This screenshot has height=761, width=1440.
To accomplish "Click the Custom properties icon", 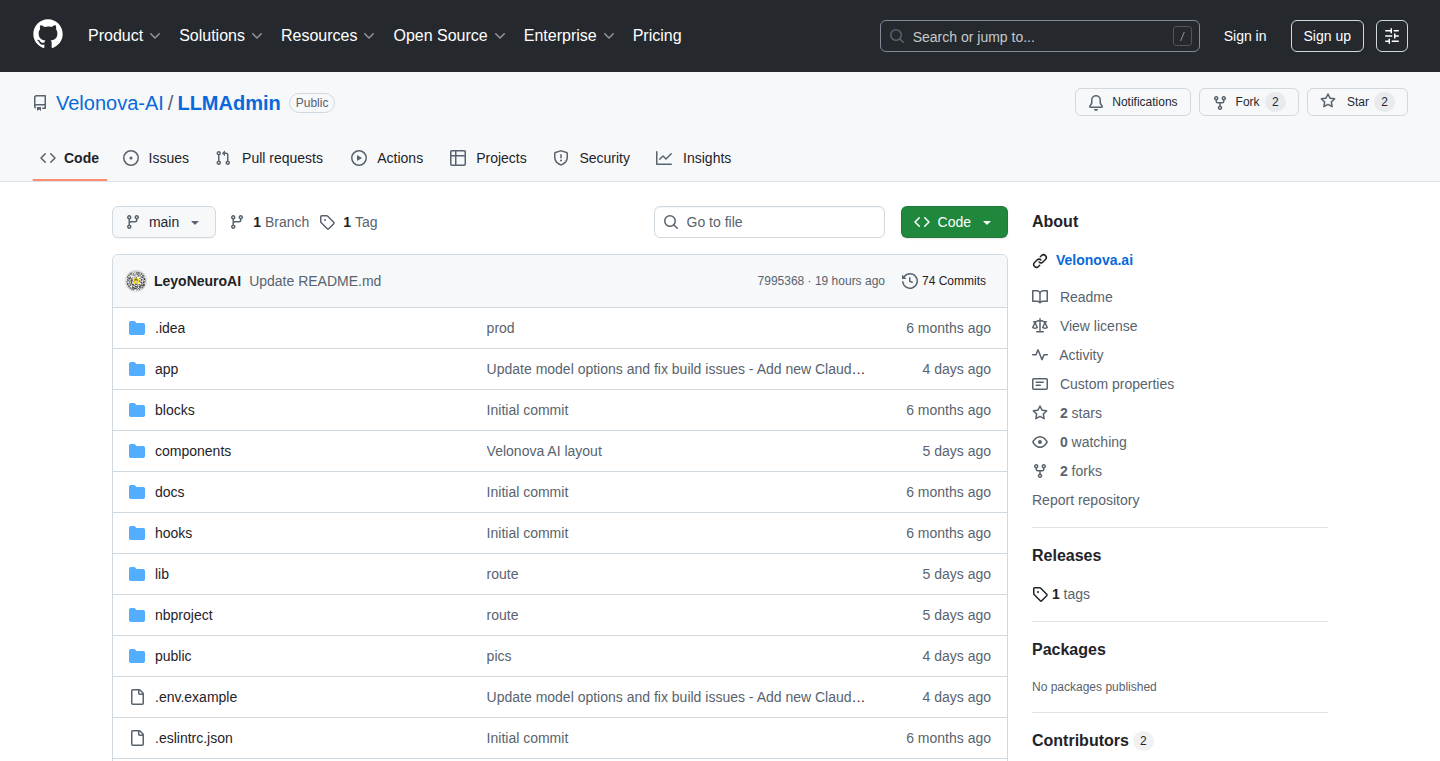I will (x=1040, y=384).
